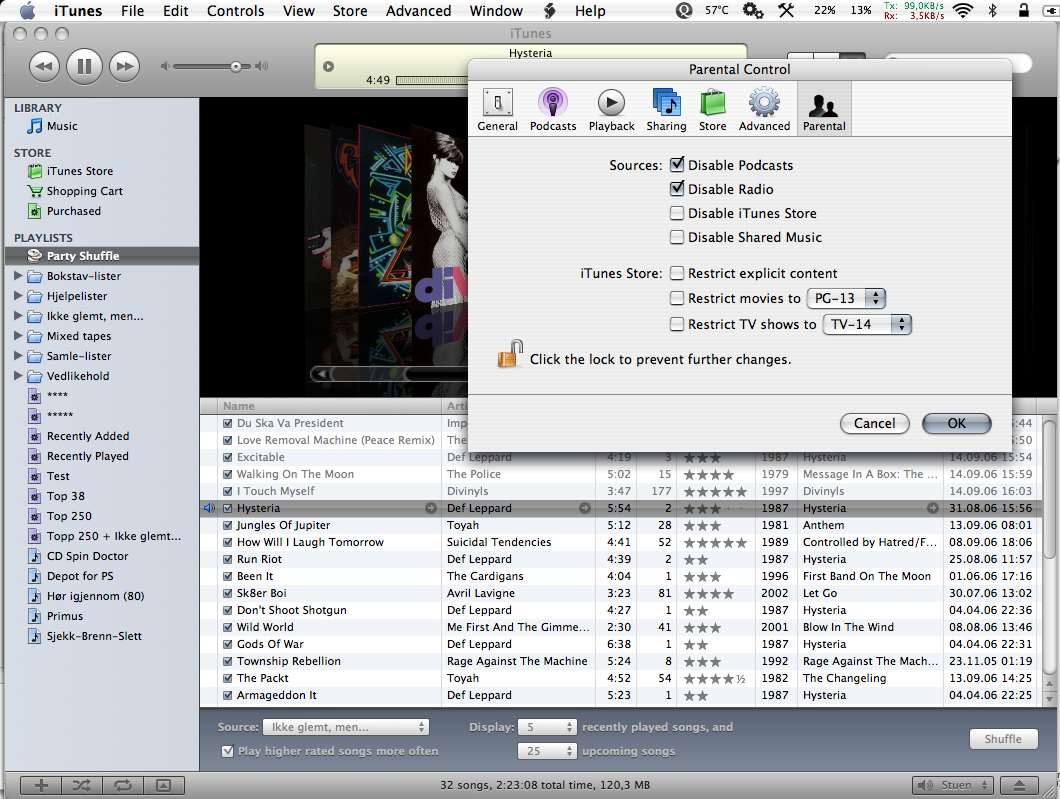
Task: Open the Edit menu
Action: coord(176,11)
